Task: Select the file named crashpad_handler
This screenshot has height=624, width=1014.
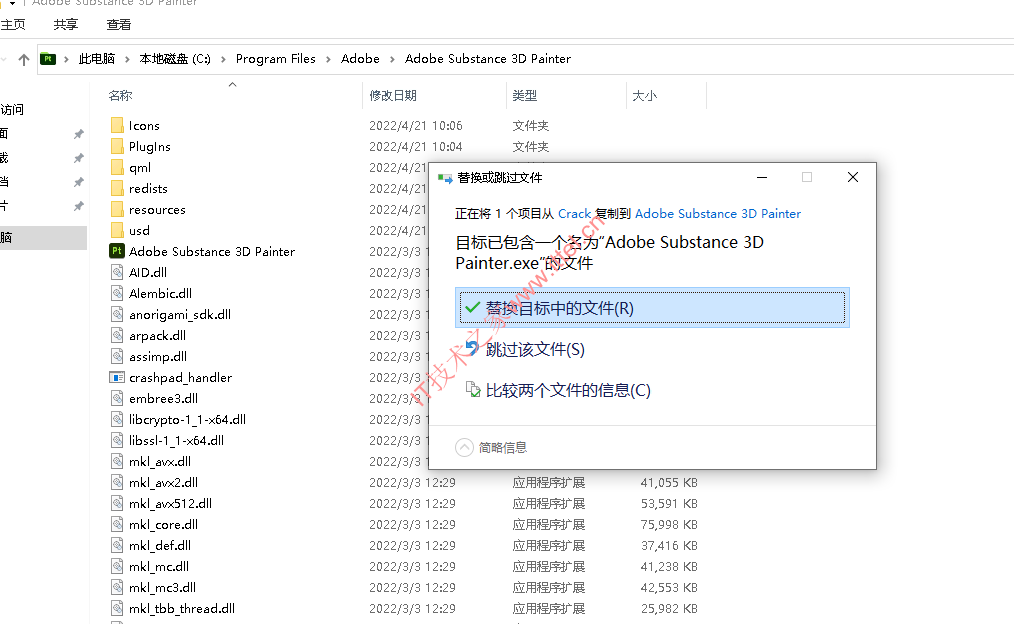Action: point(180,378)
